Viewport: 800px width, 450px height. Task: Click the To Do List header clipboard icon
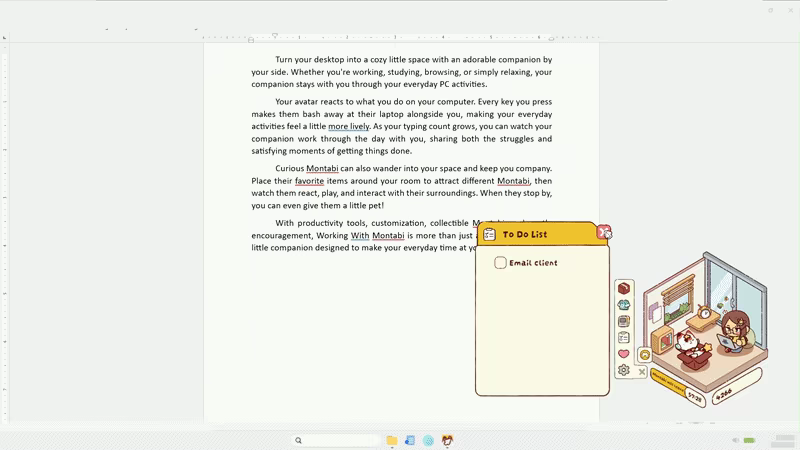489,234
